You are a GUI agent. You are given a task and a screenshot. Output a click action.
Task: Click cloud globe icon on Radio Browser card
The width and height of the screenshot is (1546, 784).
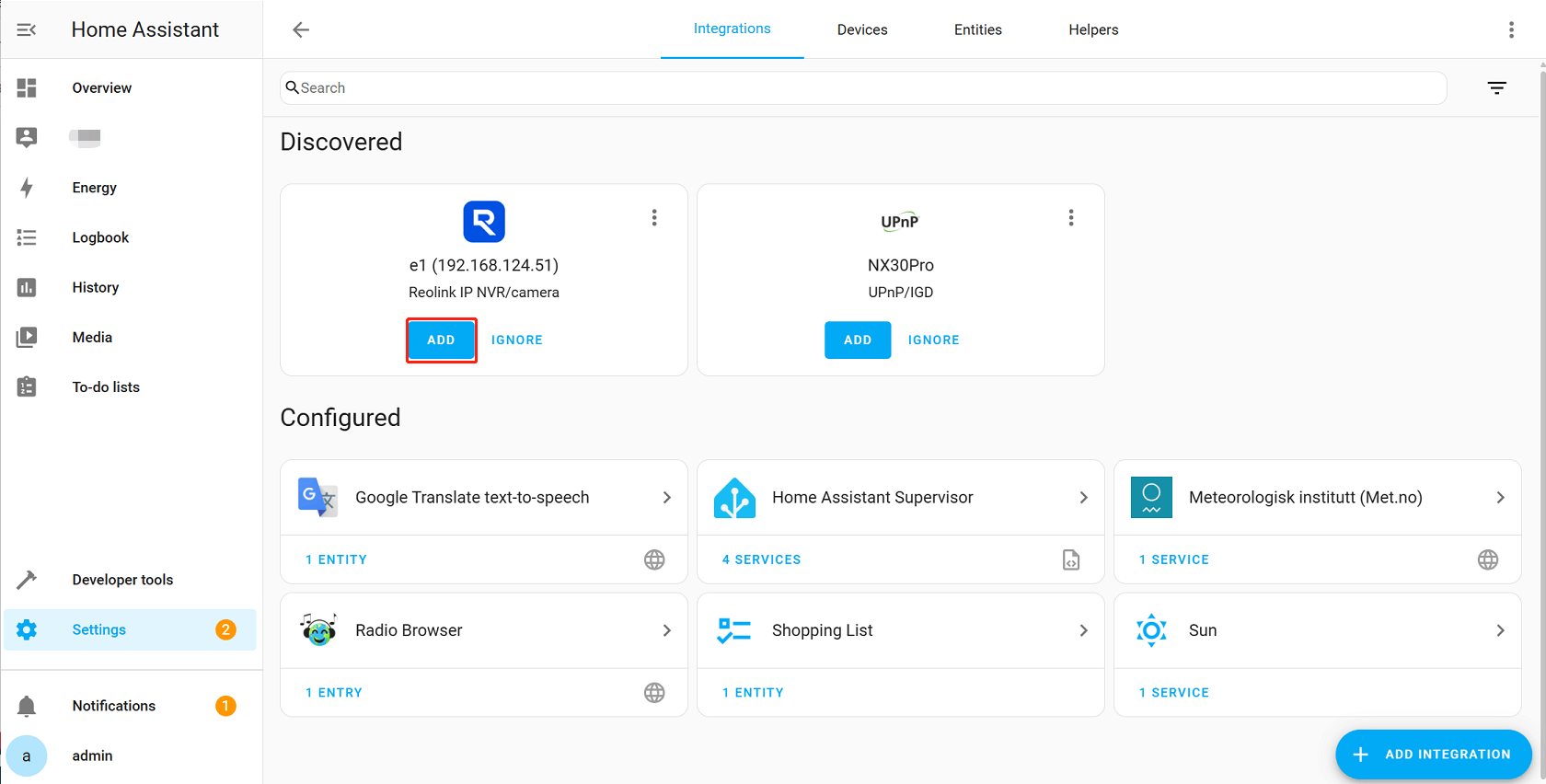click(x=654, y=693)
